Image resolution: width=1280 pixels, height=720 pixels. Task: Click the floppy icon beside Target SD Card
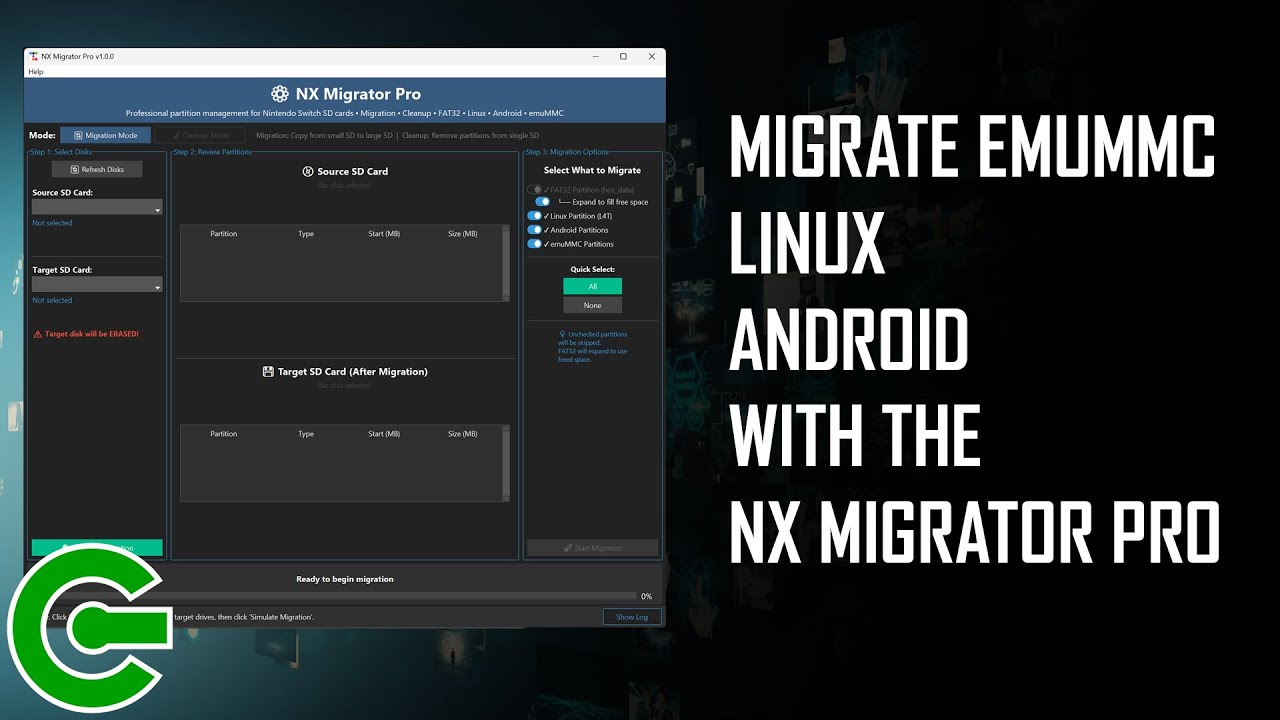pos(268,371)
